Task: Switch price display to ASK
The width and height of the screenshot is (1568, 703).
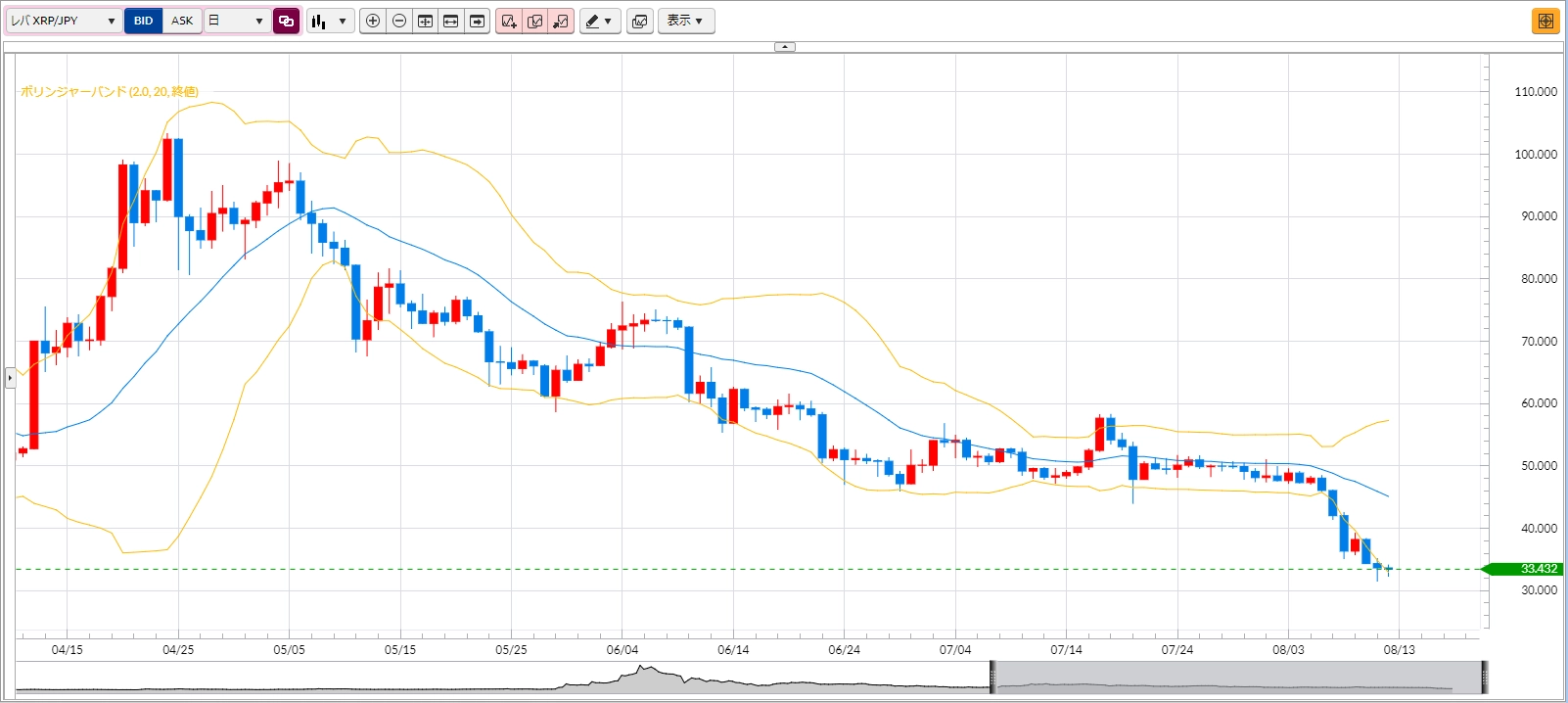Action: (182, 21)
